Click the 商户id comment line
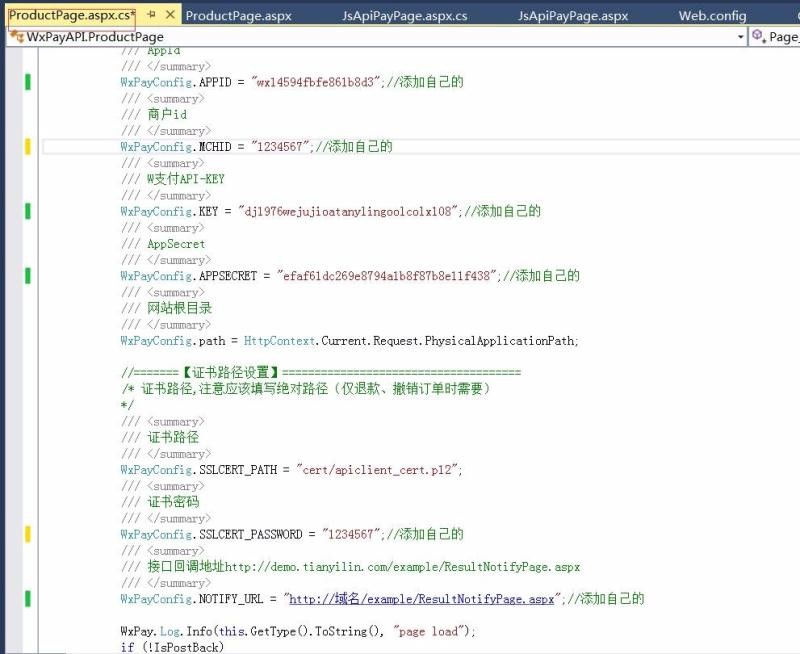Viewport: 800px width, 654px height. click(154, 114)
